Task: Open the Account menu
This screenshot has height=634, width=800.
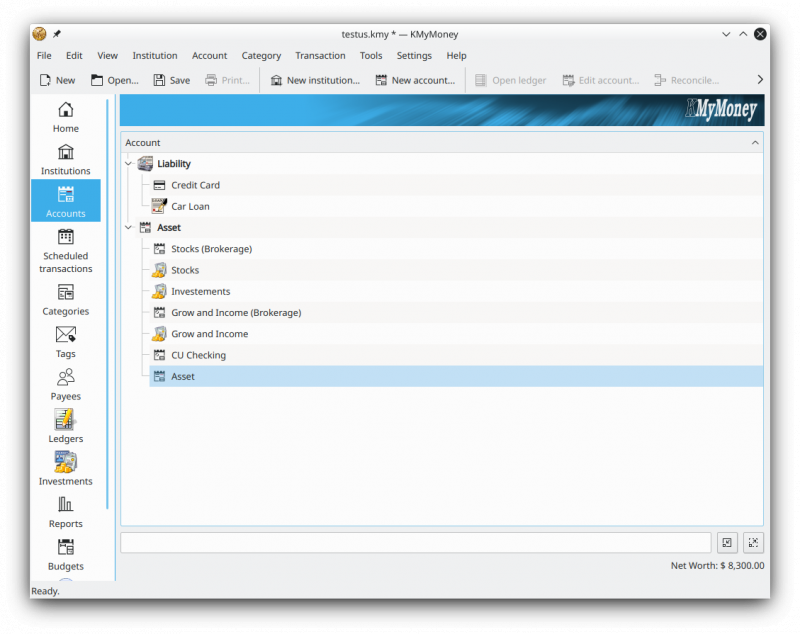Action: click(210, 56)
